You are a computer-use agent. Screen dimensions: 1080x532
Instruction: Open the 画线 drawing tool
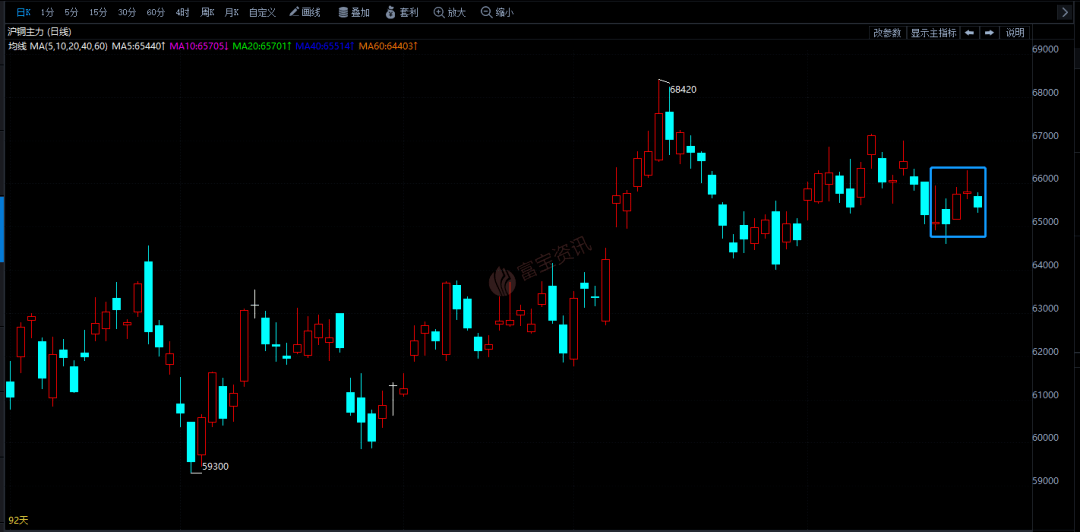pos(304,12)
